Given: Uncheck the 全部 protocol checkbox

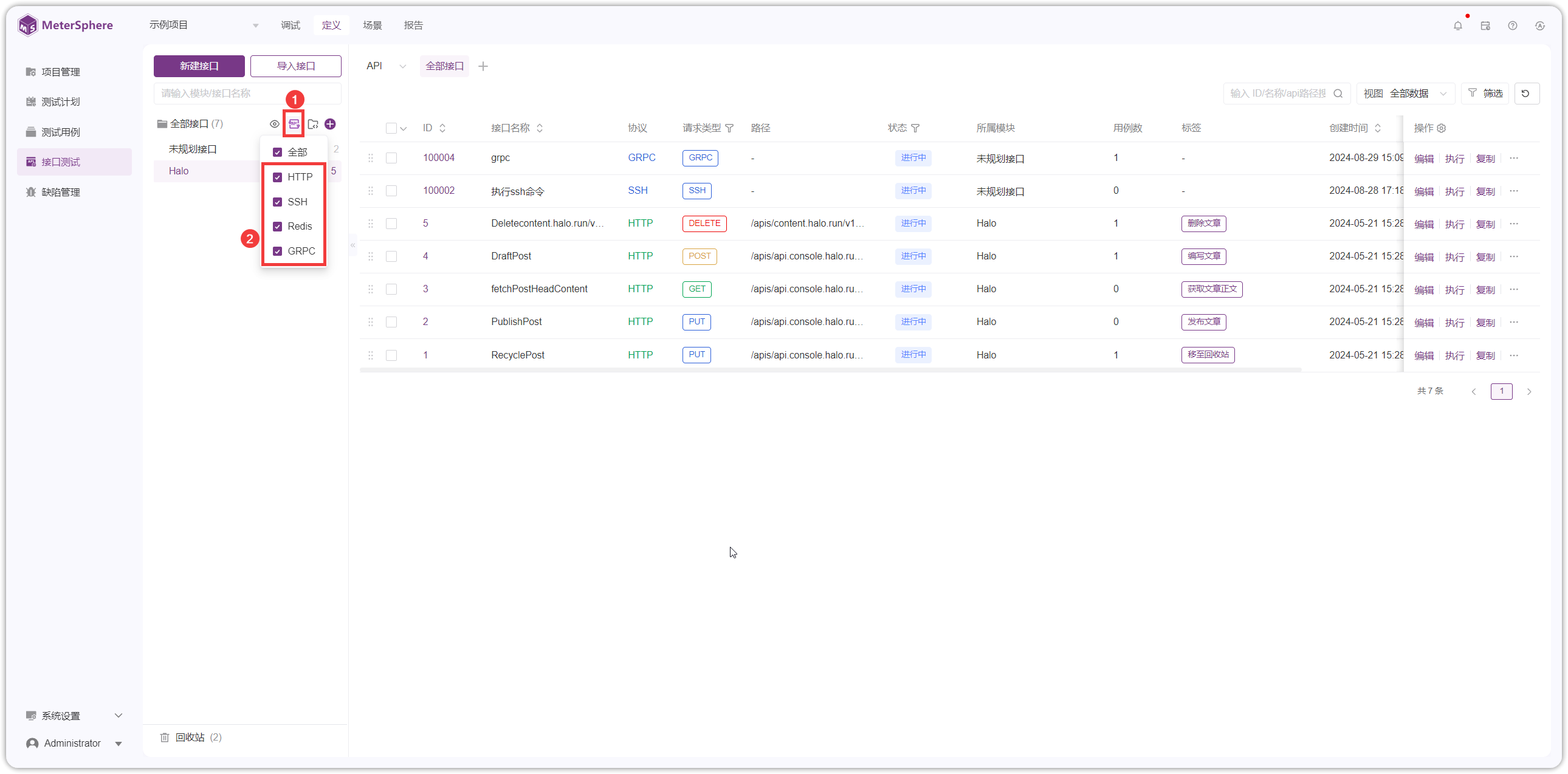Looking at the screenshot, I should tap(278, 152).
